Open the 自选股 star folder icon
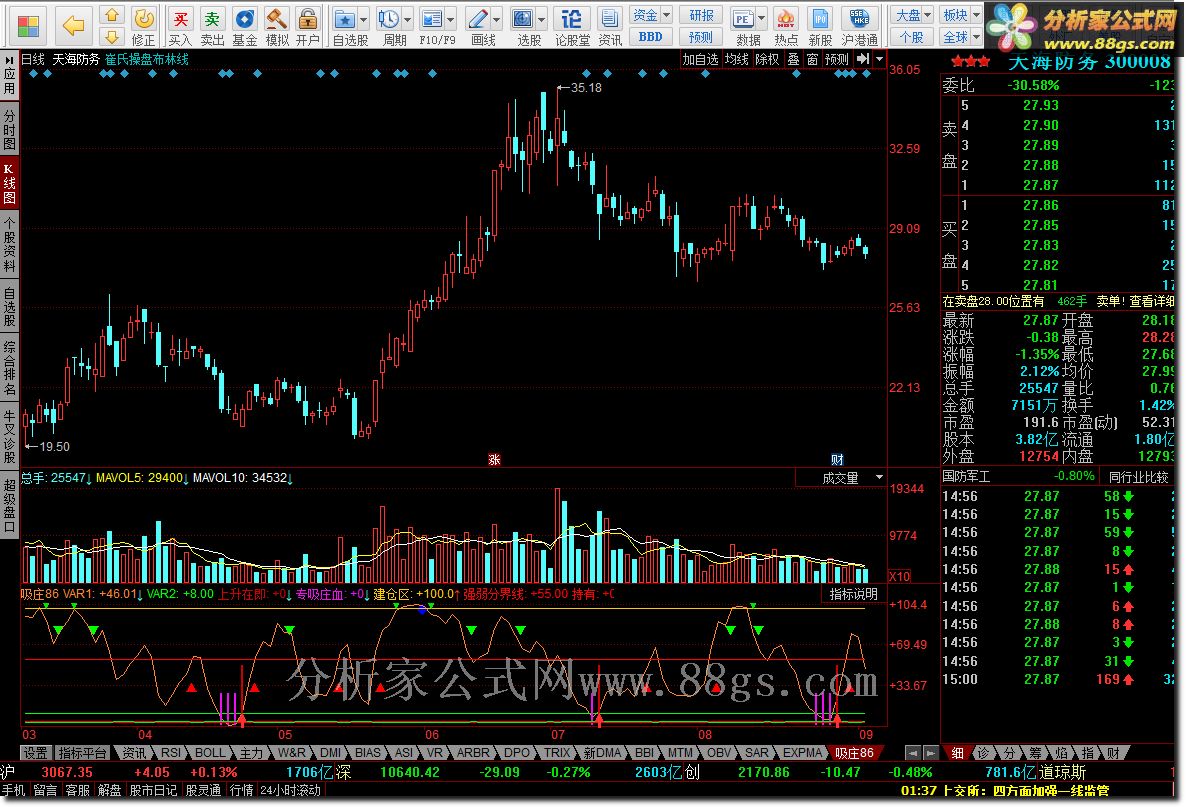 (345, 19)
